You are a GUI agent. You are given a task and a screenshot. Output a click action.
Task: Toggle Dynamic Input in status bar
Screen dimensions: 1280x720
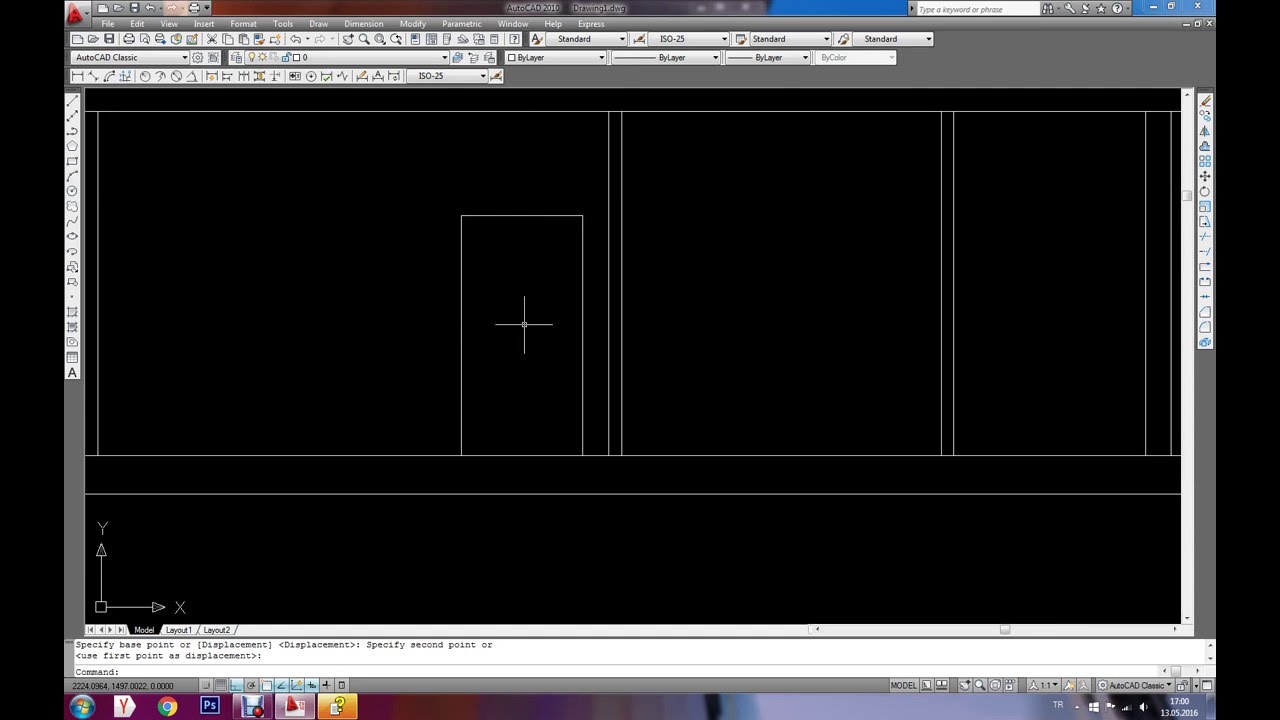click(312, 685)
